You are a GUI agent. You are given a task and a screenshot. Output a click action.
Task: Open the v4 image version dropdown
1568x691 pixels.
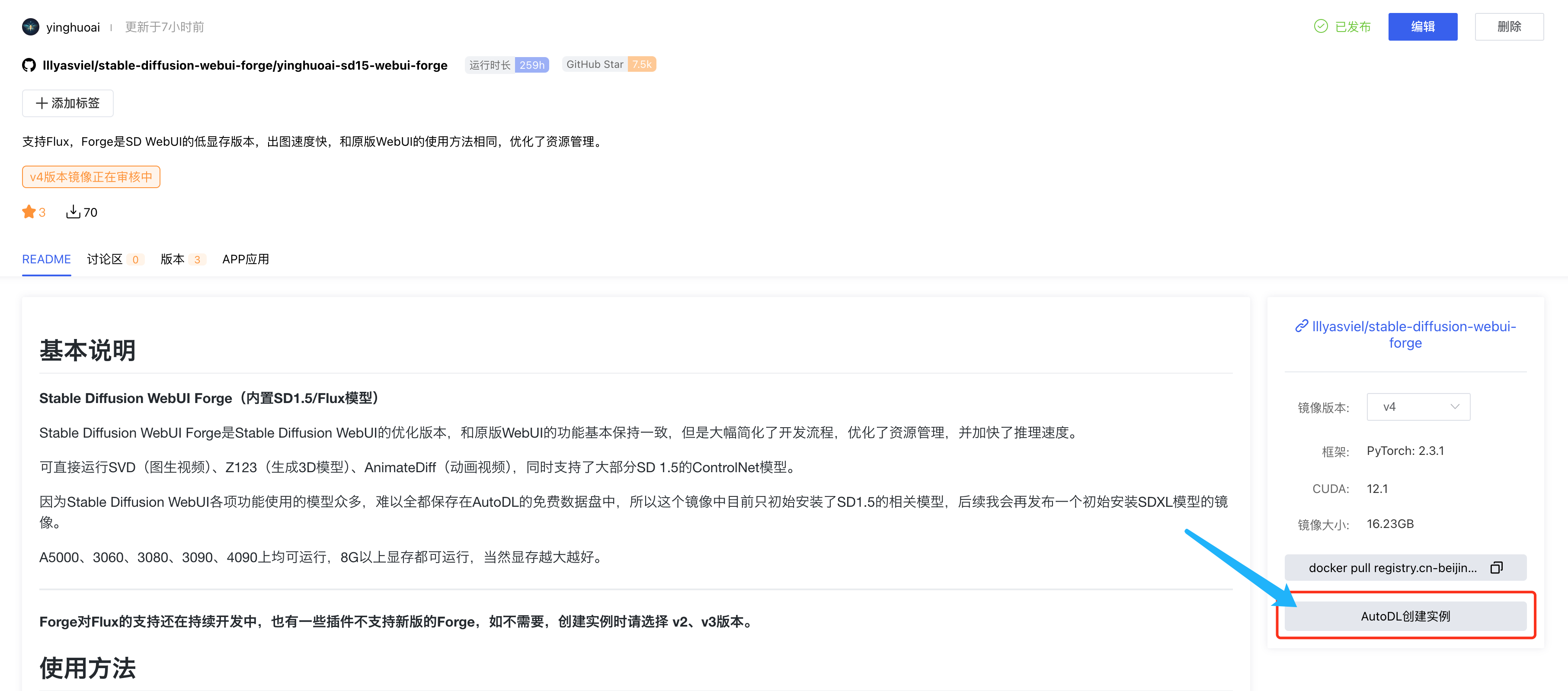click(x=1418, y=406)
